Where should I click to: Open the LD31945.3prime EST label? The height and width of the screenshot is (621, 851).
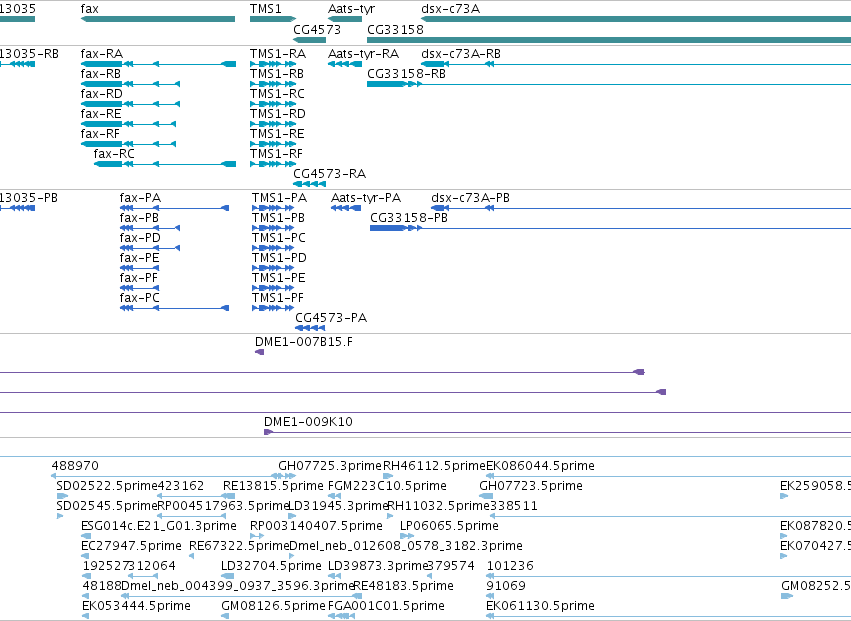[x=337, y=506]
